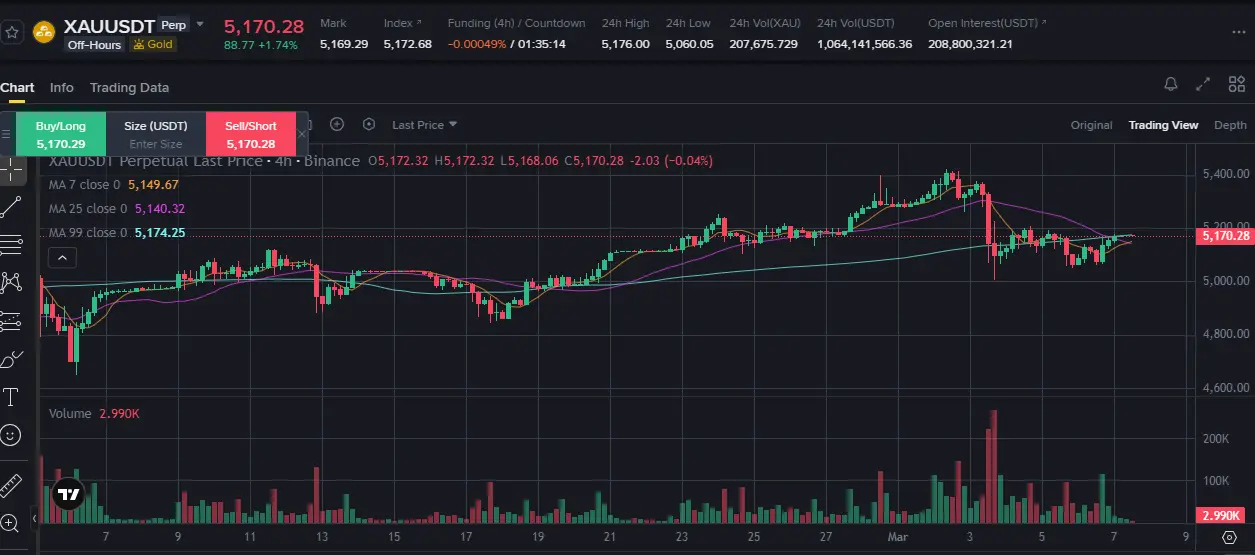The image size is (1255, 555).
Task: Select the XABCD pattern tool
Action: [x=12, y=283]
